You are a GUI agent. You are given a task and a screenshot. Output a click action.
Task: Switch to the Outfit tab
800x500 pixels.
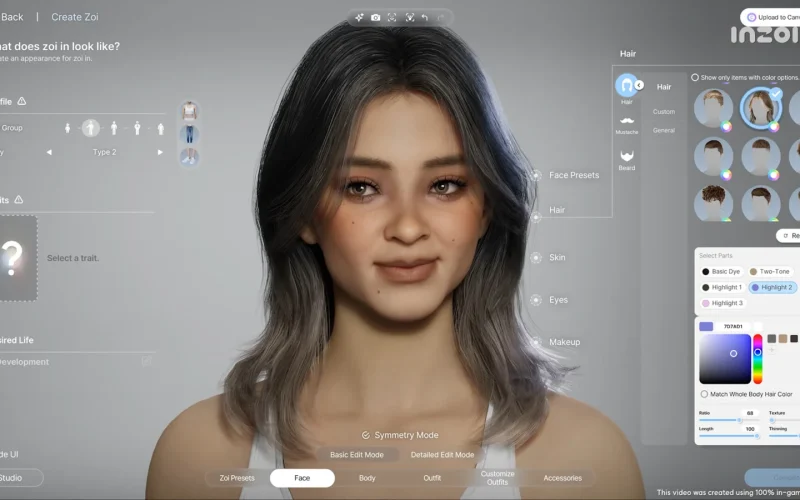pos(432,478)
